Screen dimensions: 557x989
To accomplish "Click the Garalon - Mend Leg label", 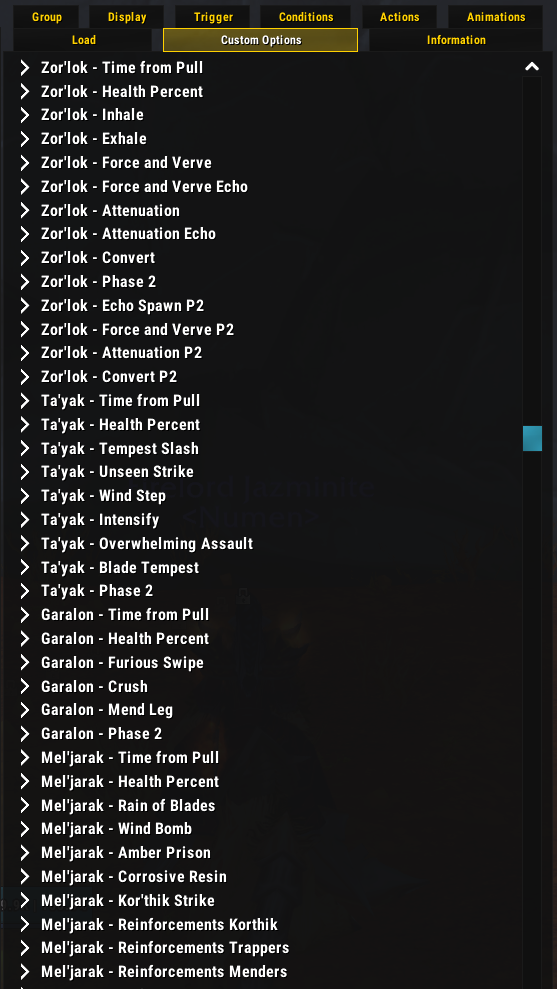I will tap(107, 710).
